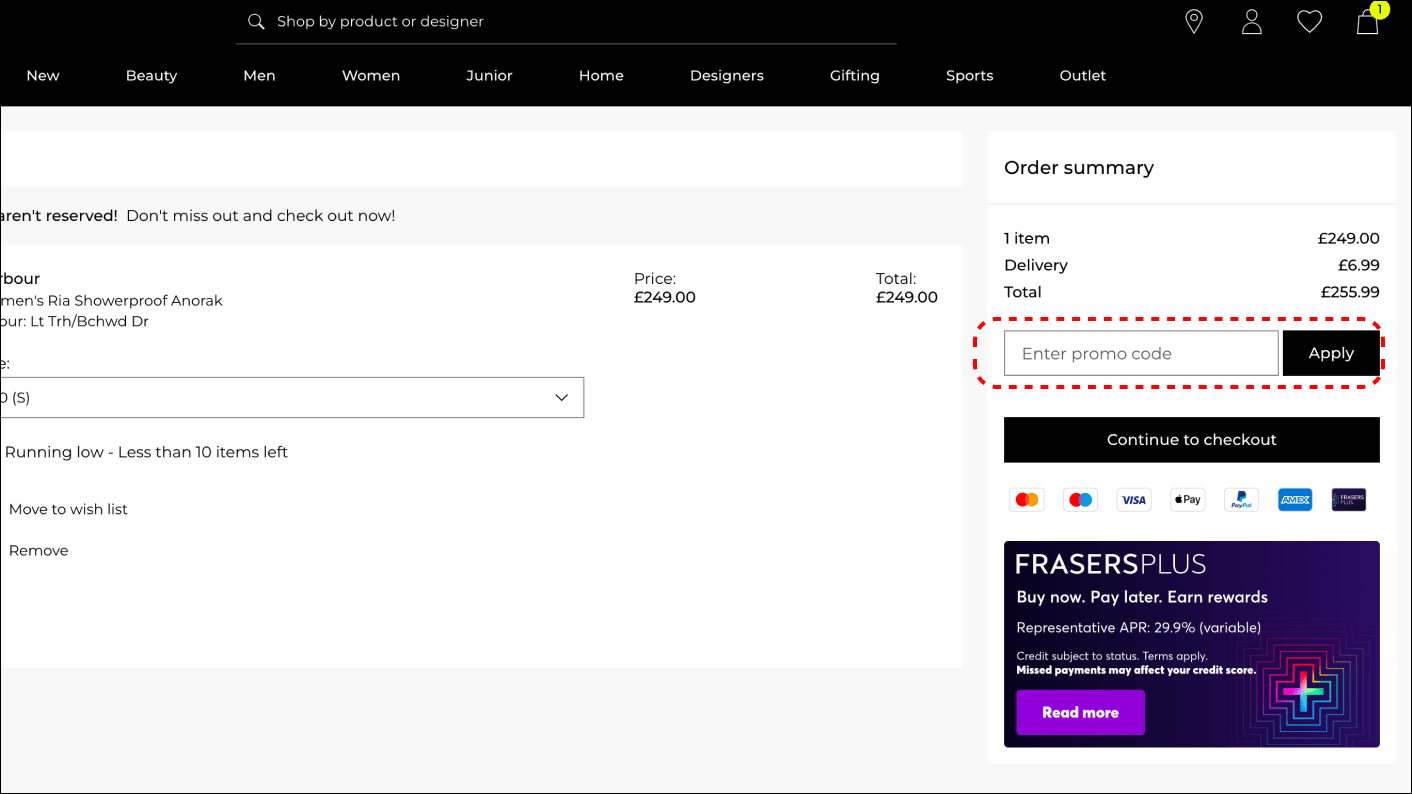The width and height of the screenshot is (1412, 794).
Task: Click the Total £255.99 amount
Action: [1349, 292]
